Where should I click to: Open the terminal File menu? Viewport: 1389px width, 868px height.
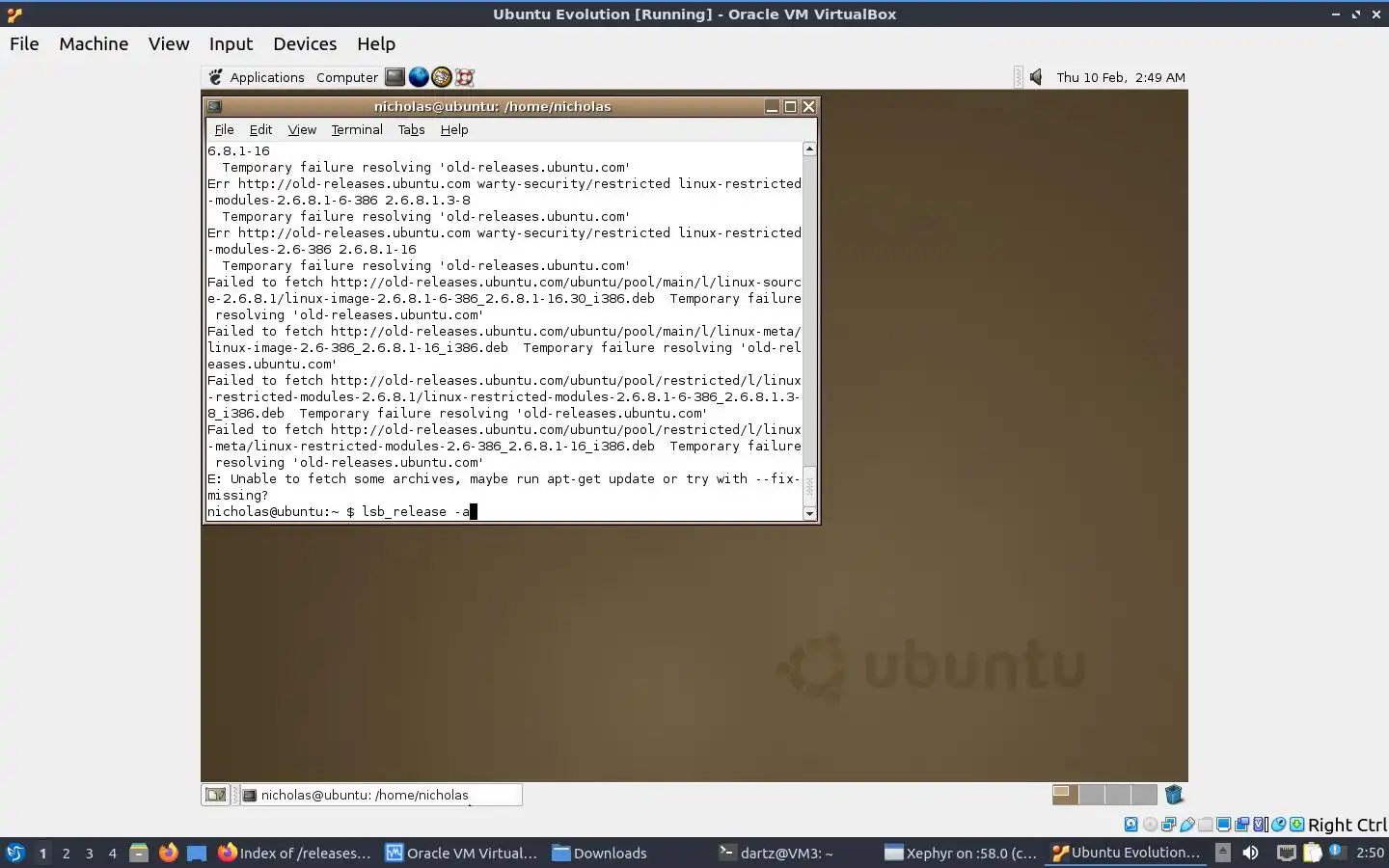[x=224, y=129]
